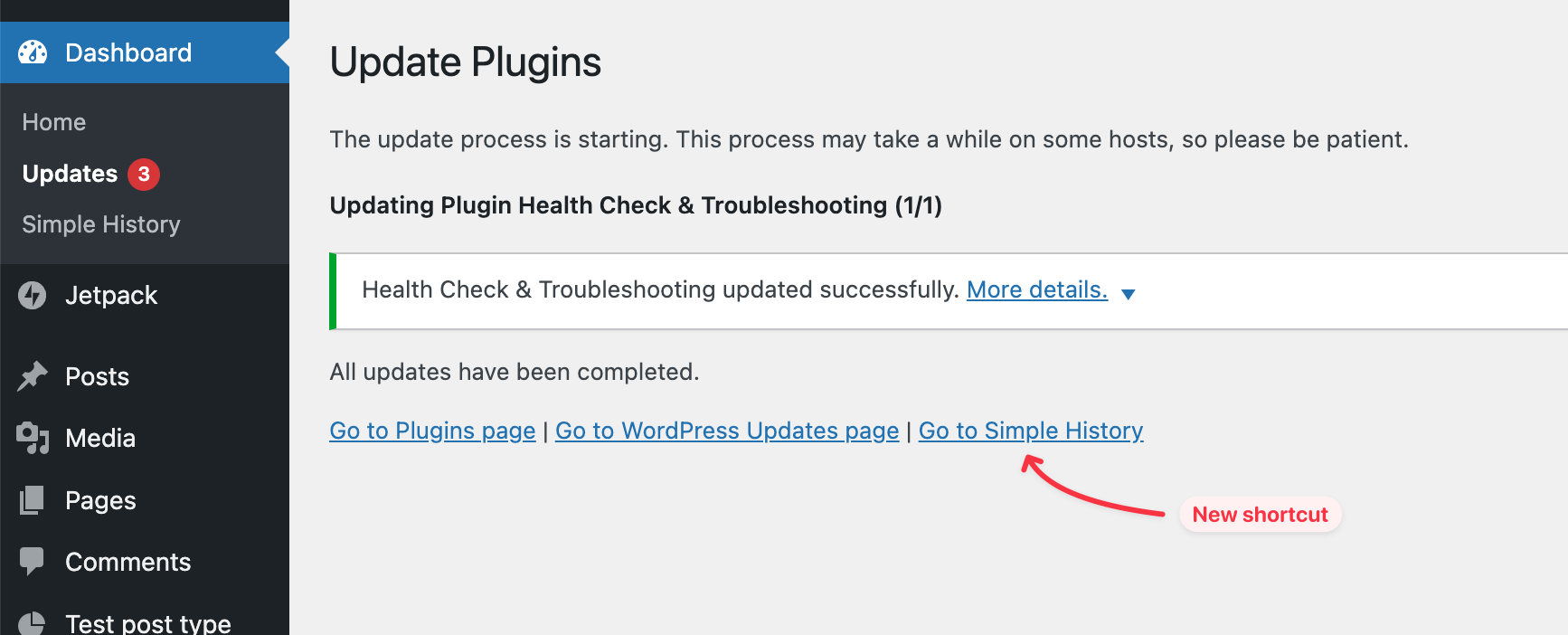Select the Jetpack lightning icon
This screenshot has height=635, width=1568.
point(33,295)
